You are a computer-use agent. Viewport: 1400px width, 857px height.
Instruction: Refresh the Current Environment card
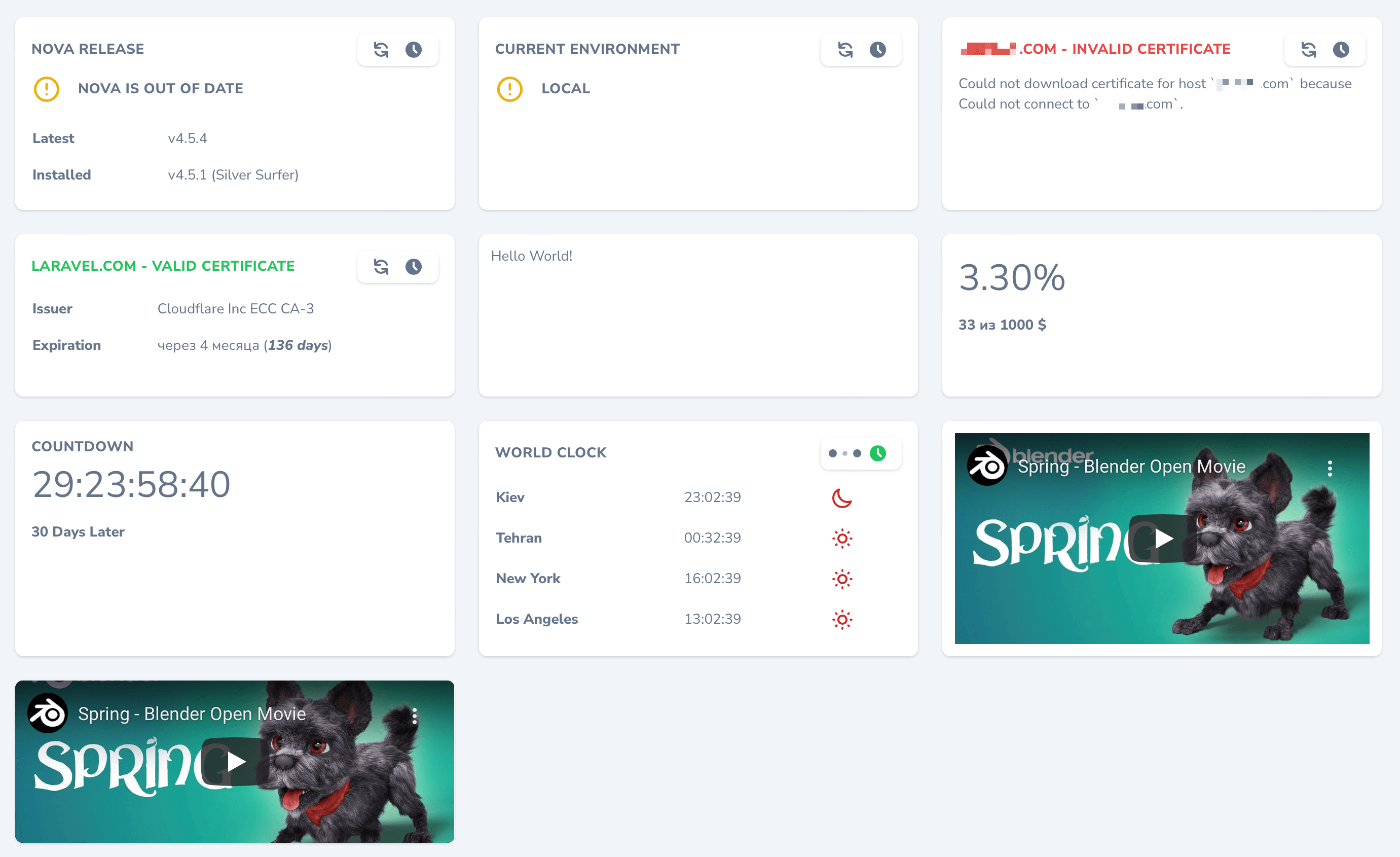pos(845,50)
